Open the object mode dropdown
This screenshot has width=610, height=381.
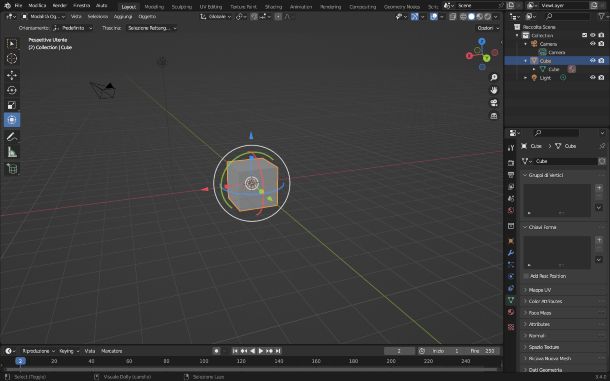(43, 16)
